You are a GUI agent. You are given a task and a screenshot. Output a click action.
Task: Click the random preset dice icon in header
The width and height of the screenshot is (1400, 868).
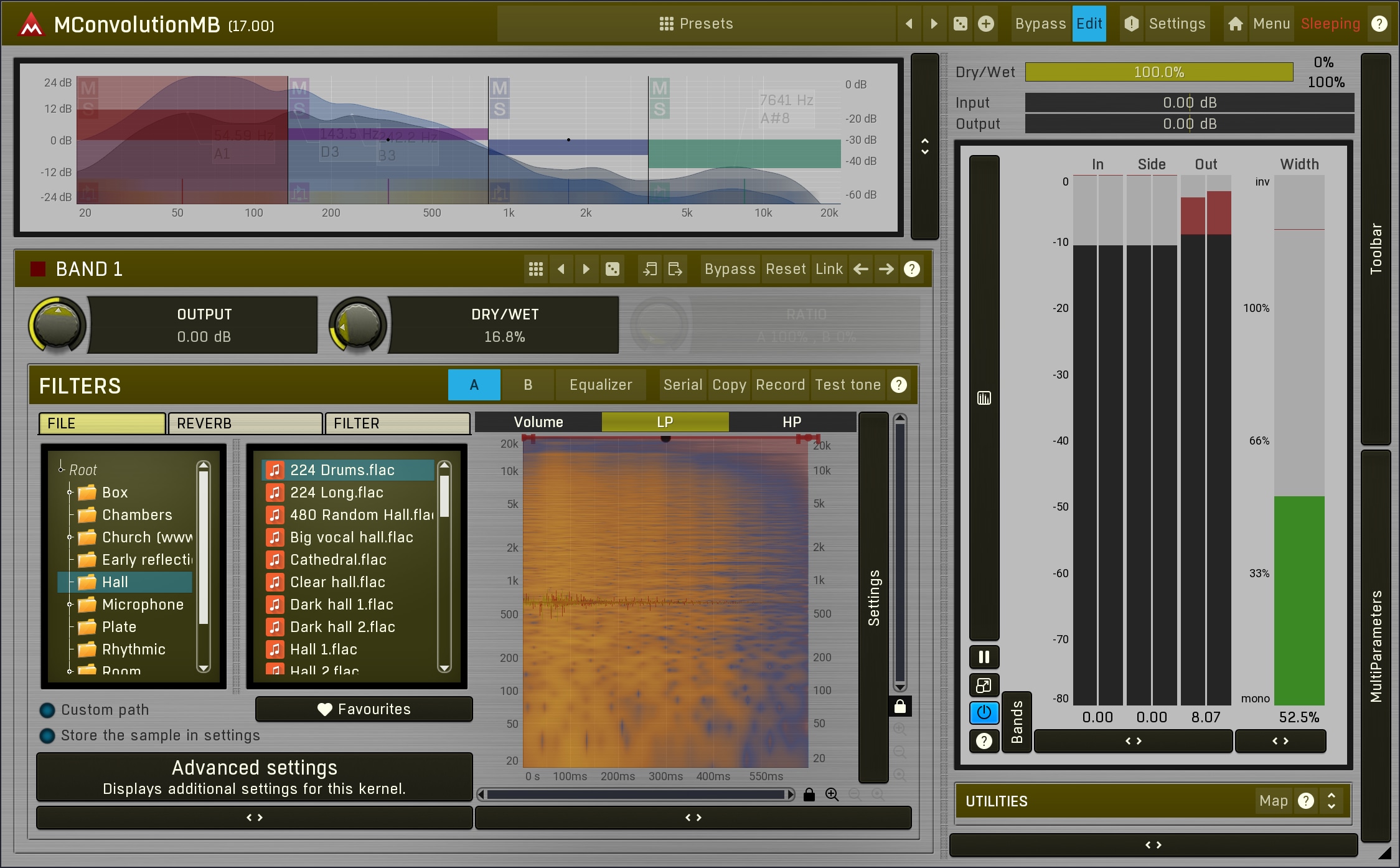pyautogui.click(x=961, y=24)
